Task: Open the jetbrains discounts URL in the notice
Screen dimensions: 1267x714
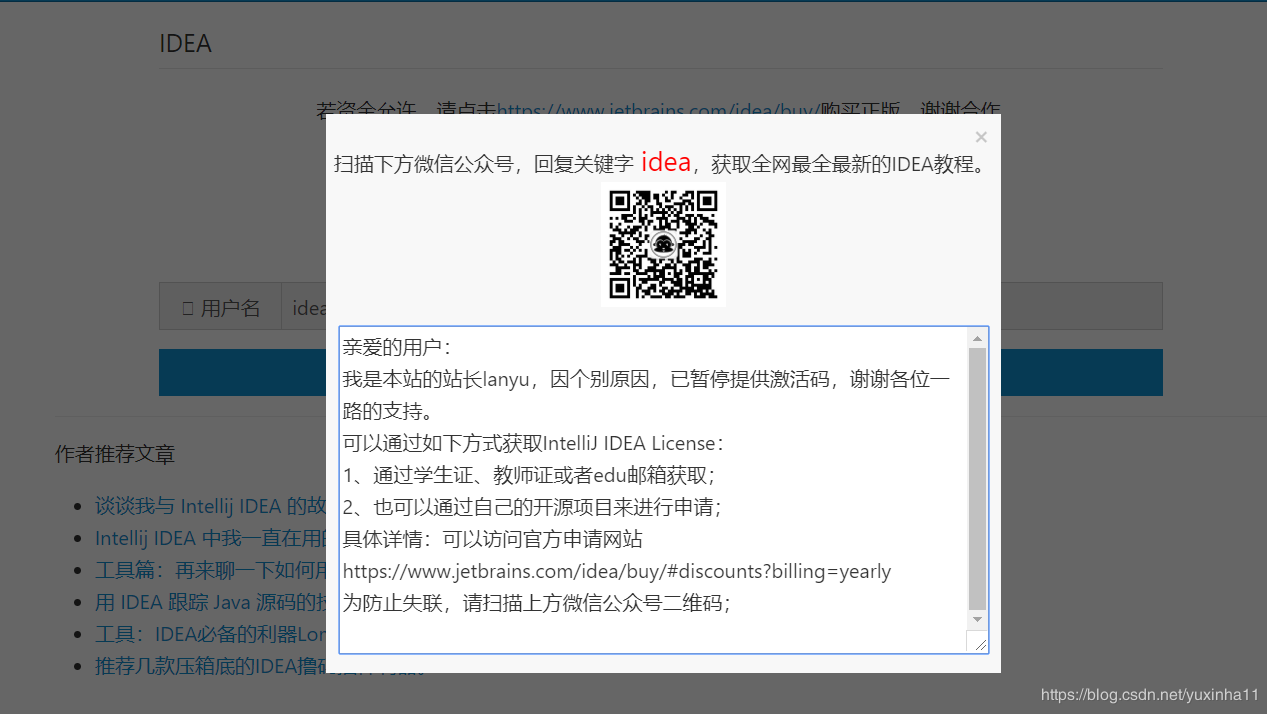Action: [616, 571]
